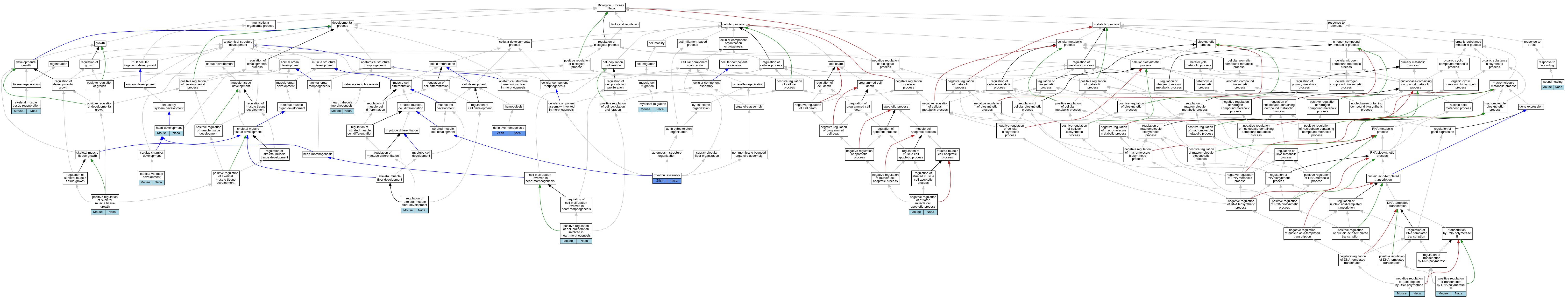Click the node labeled only 'cell migration'
This screenshot has width=1568, height=299.
[x=646, y=64]
